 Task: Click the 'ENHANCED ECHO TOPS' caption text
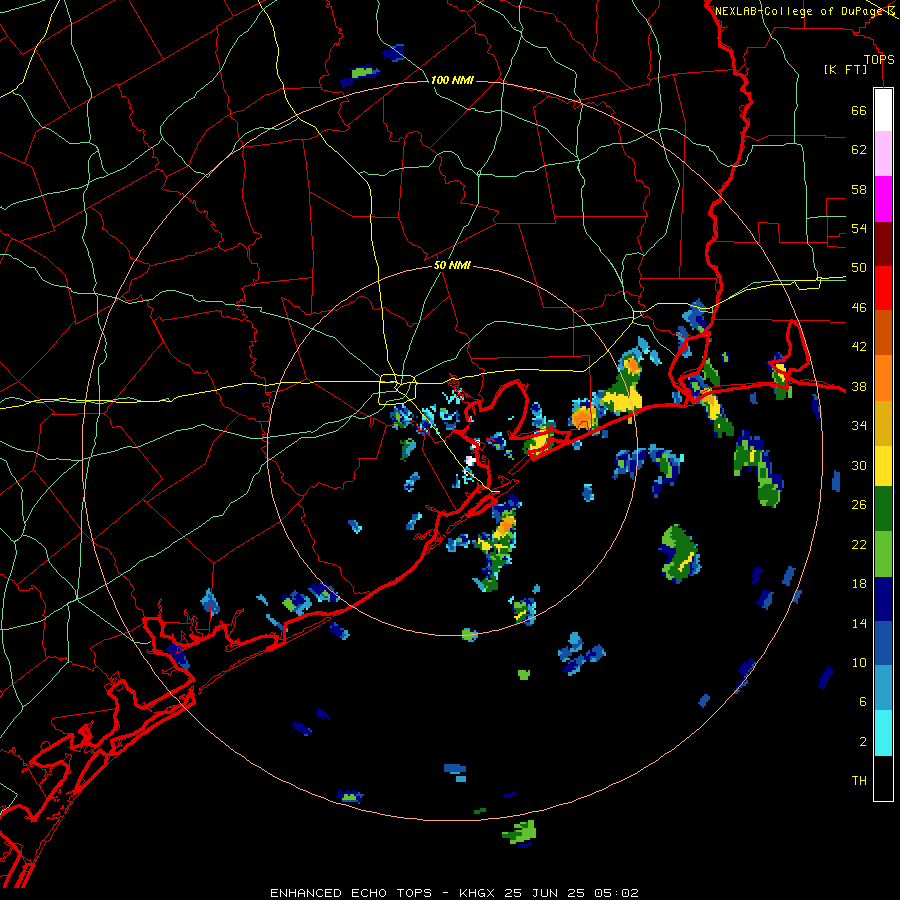351,893
